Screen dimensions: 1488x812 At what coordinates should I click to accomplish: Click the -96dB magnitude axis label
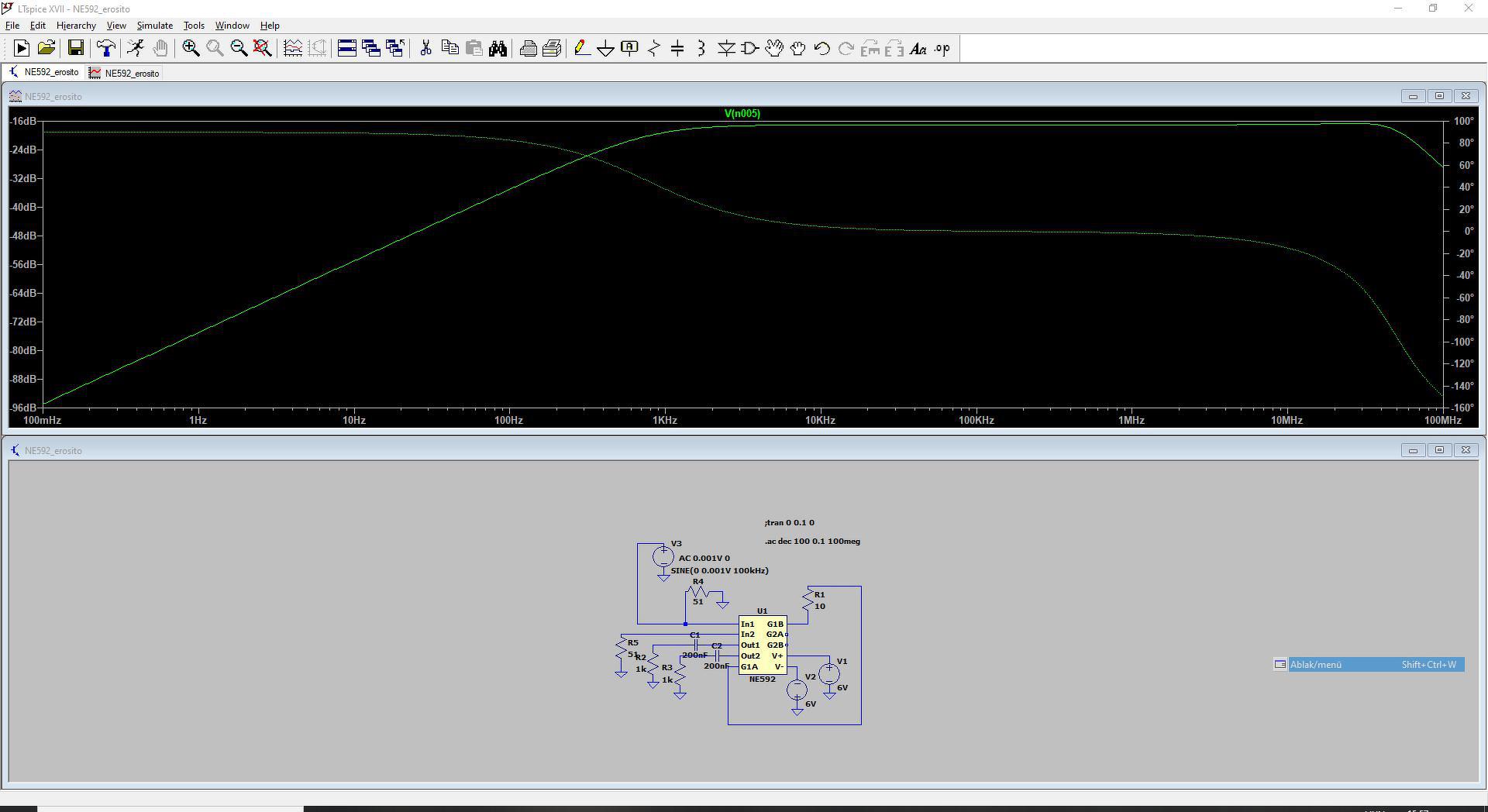coord(23,408)
